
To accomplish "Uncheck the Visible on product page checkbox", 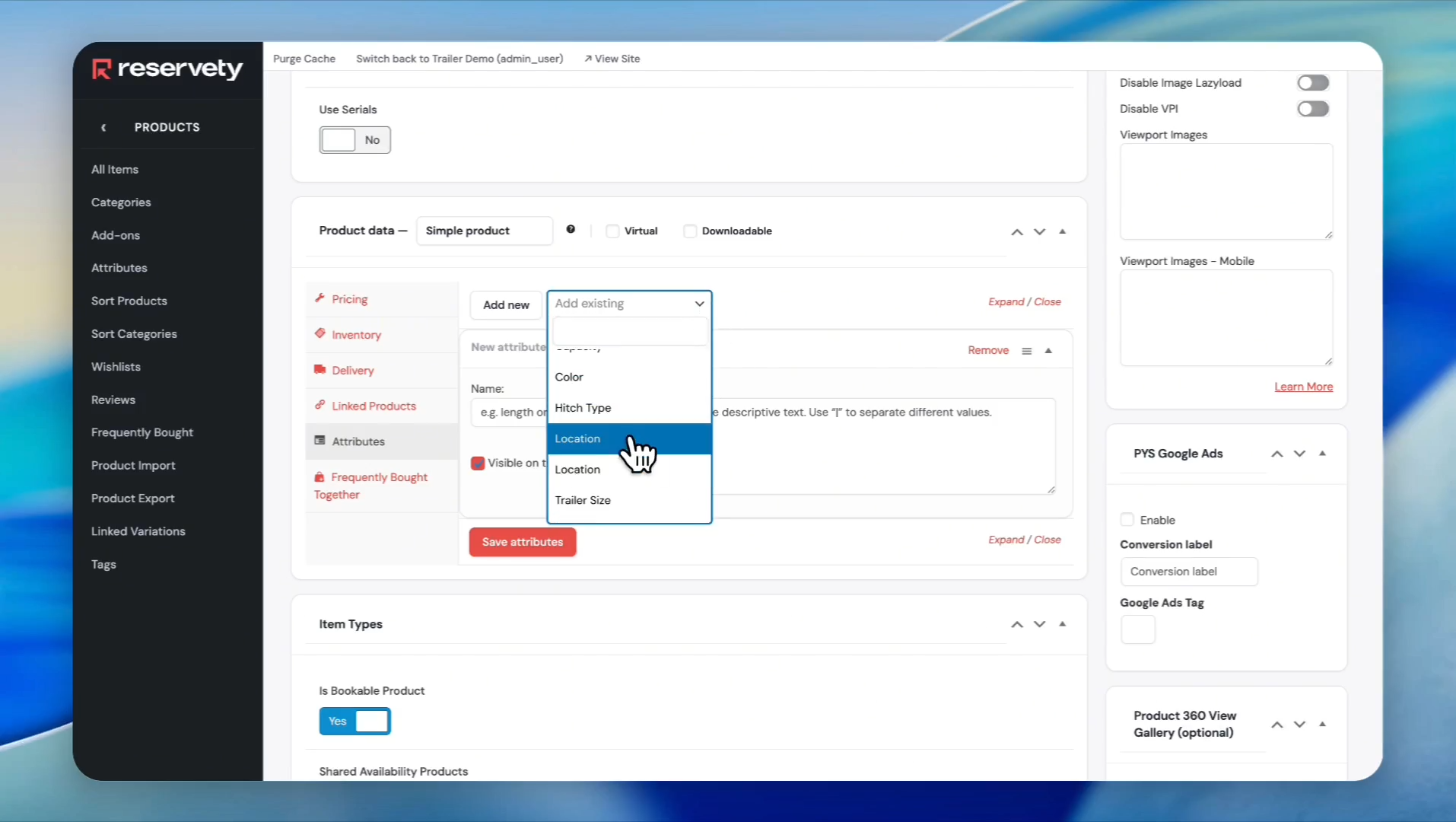I will (478, 463).
